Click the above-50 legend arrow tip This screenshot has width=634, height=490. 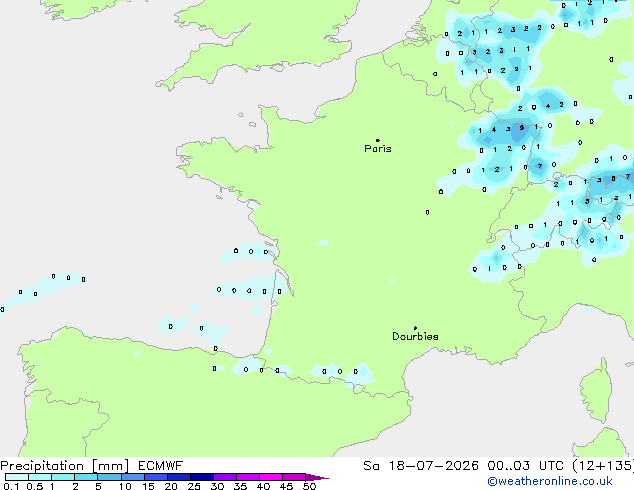pyautogui.click(x=317, y=477)
